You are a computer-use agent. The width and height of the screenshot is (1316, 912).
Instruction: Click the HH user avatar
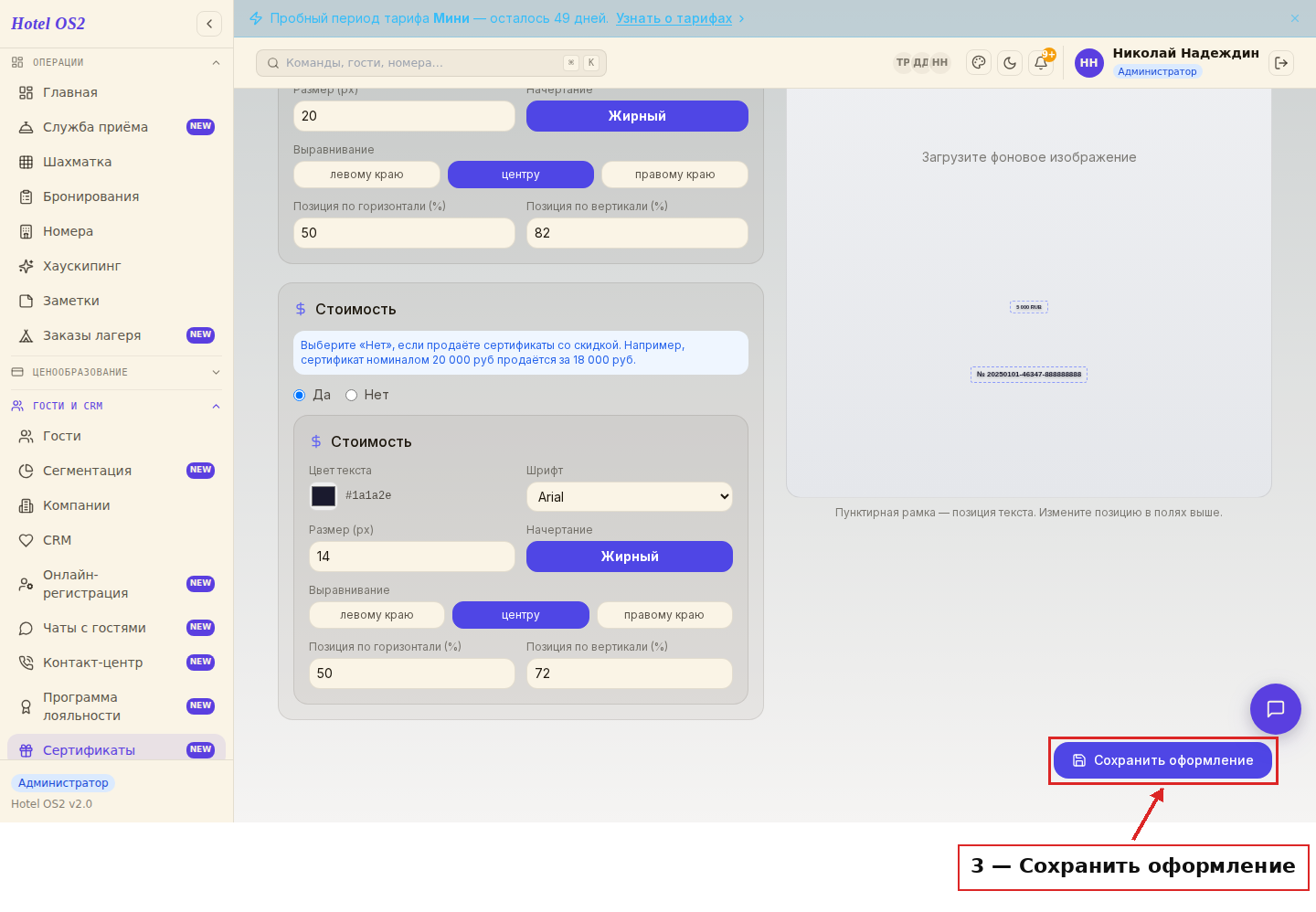pyautogui.click(x=1088, y=63)
